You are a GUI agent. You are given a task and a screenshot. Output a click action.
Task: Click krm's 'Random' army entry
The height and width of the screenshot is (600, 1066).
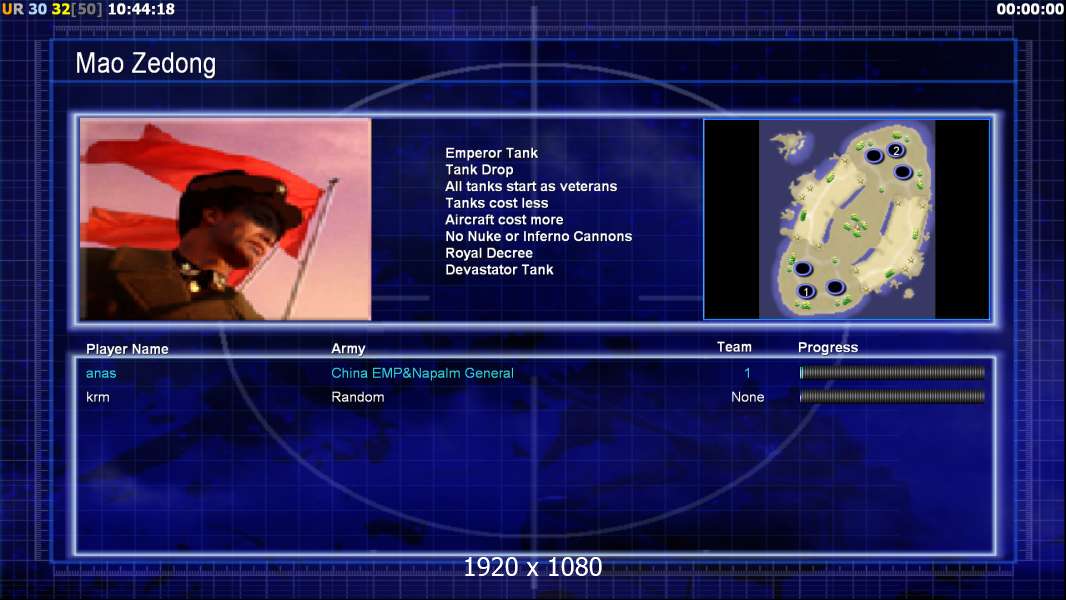[358, 397]
